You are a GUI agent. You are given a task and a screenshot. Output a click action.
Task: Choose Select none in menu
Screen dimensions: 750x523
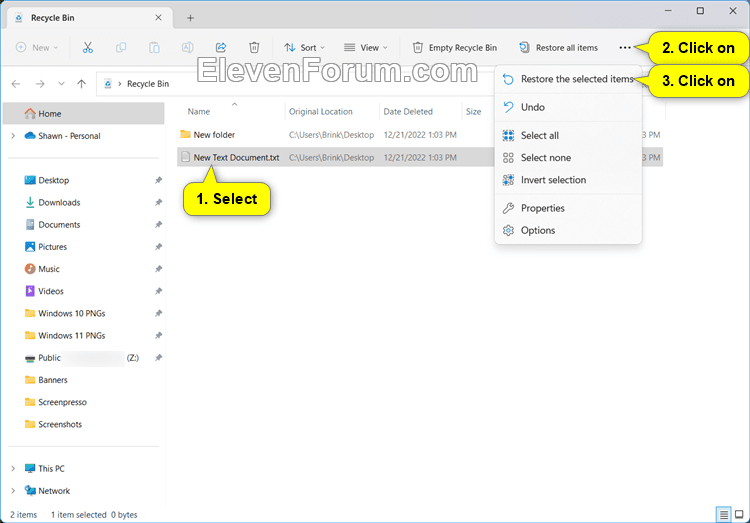pos(568,157)
